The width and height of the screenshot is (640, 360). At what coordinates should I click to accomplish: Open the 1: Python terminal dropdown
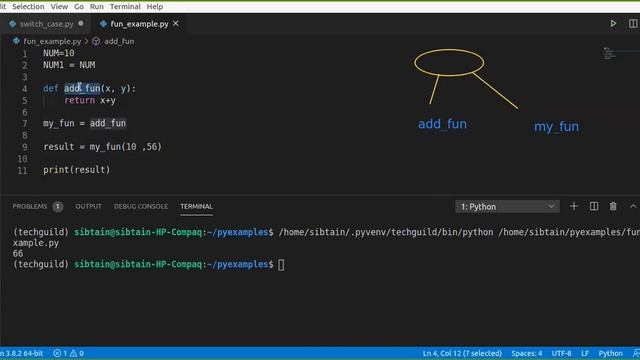(x=507, y=207)
